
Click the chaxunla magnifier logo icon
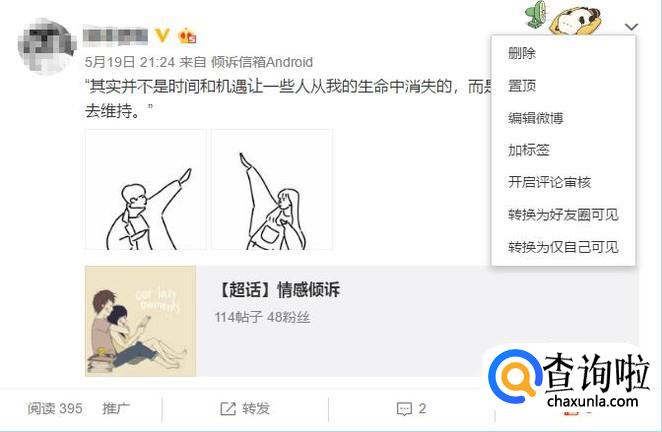point(514,375)
